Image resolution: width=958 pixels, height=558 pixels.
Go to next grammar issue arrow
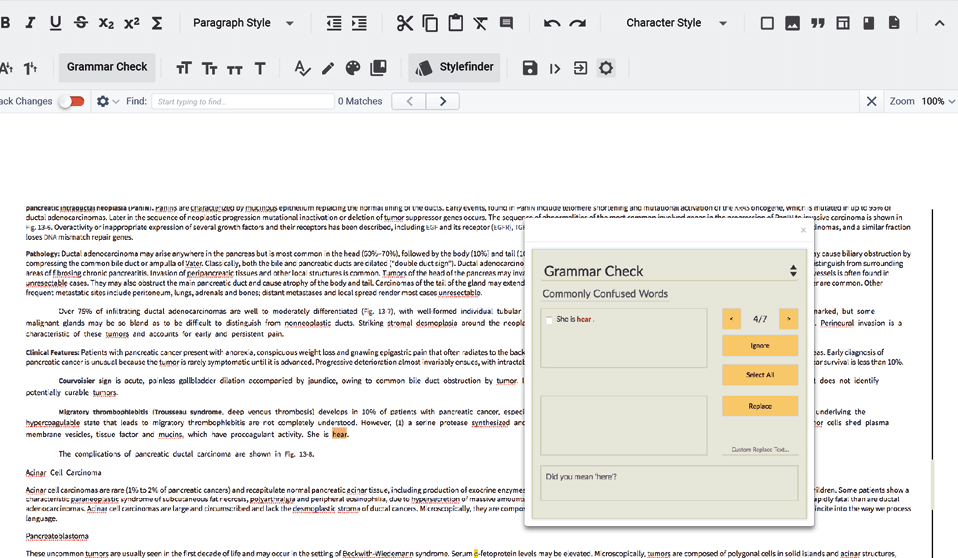pyautogui.click(x=788, y=319)
